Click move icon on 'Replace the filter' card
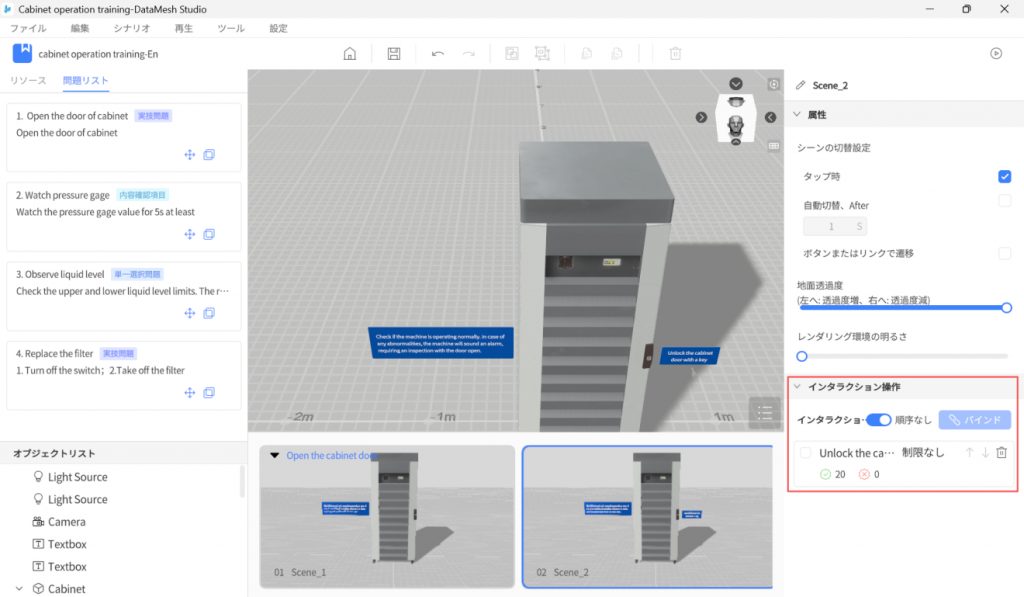The height and width of the screenshot is (597, 1024). click(189, 393)
